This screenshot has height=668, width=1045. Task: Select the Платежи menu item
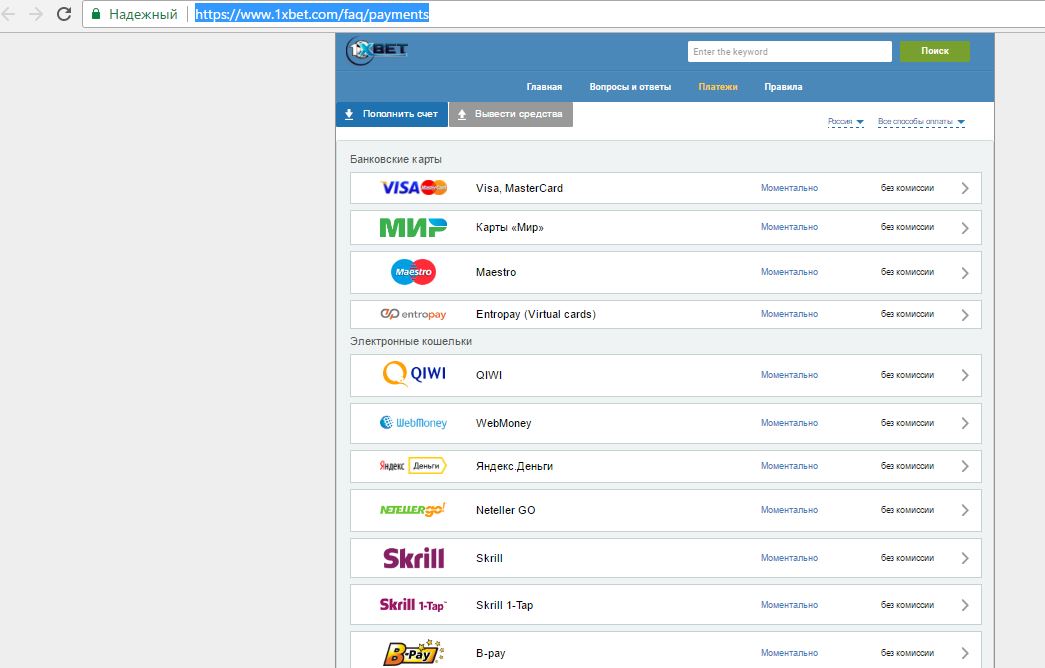(x=718, y=87)
